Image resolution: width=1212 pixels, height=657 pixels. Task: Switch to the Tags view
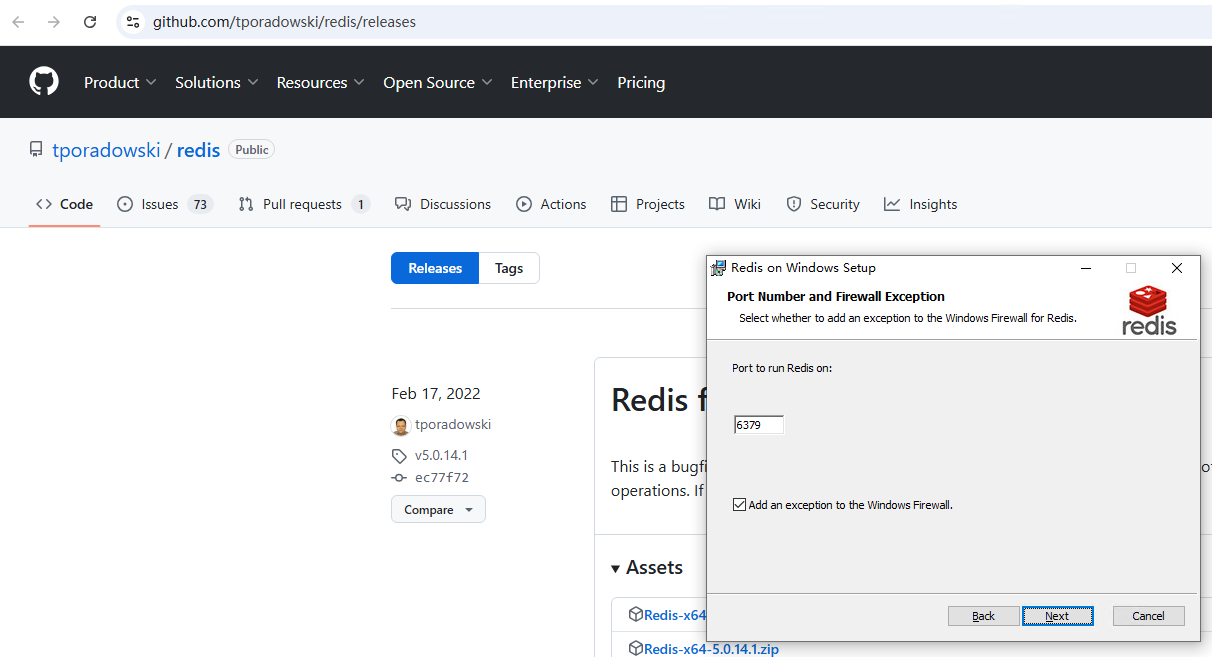point(509,268)
